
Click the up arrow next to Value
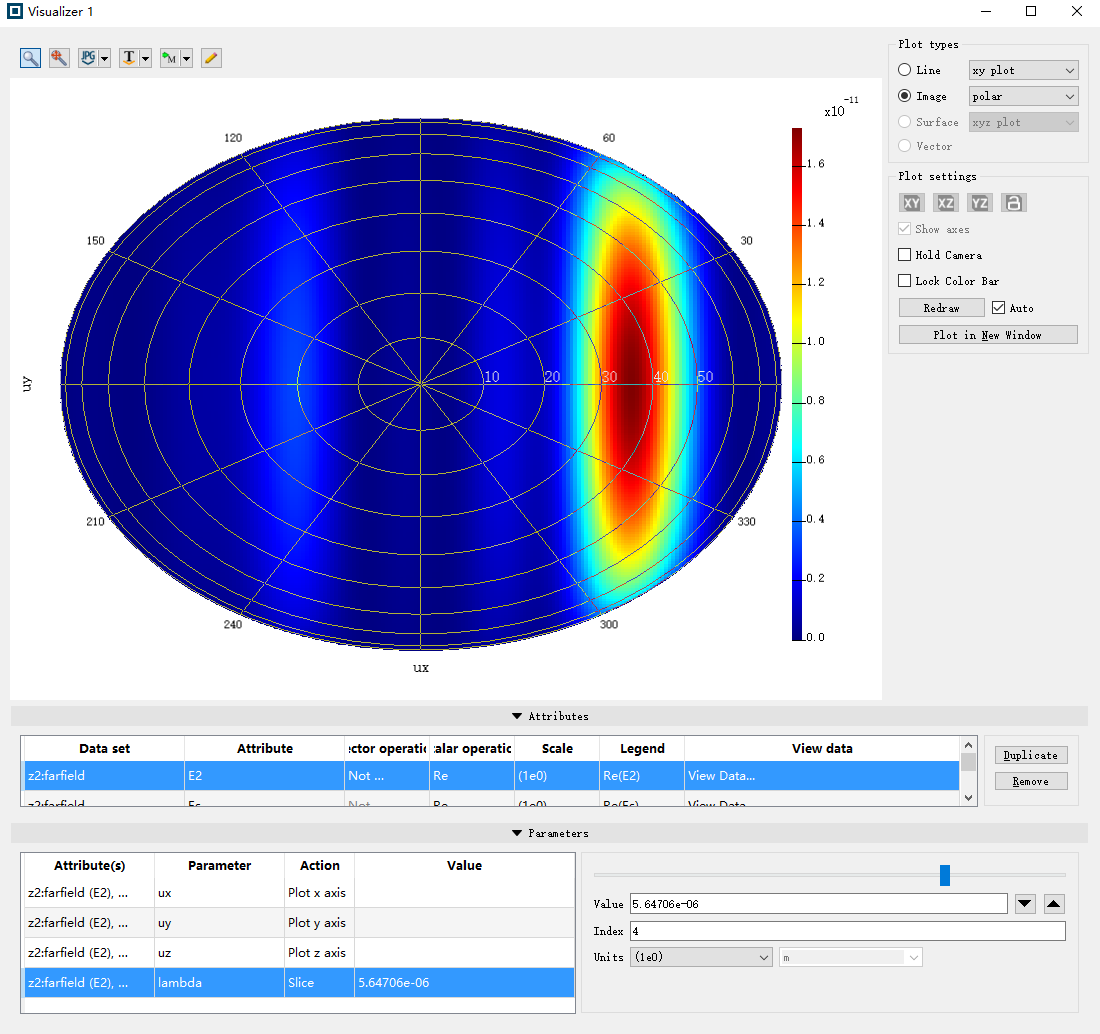(x=1054, y=904)
